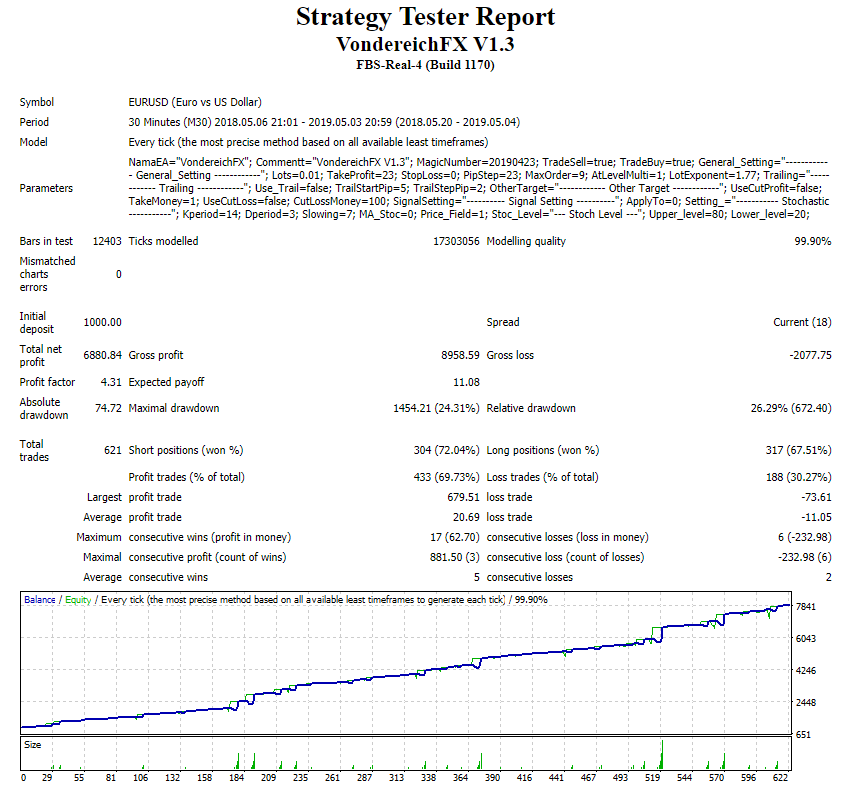Select the "VondereichFX V1.3" subtitle

tap(425, 44)
